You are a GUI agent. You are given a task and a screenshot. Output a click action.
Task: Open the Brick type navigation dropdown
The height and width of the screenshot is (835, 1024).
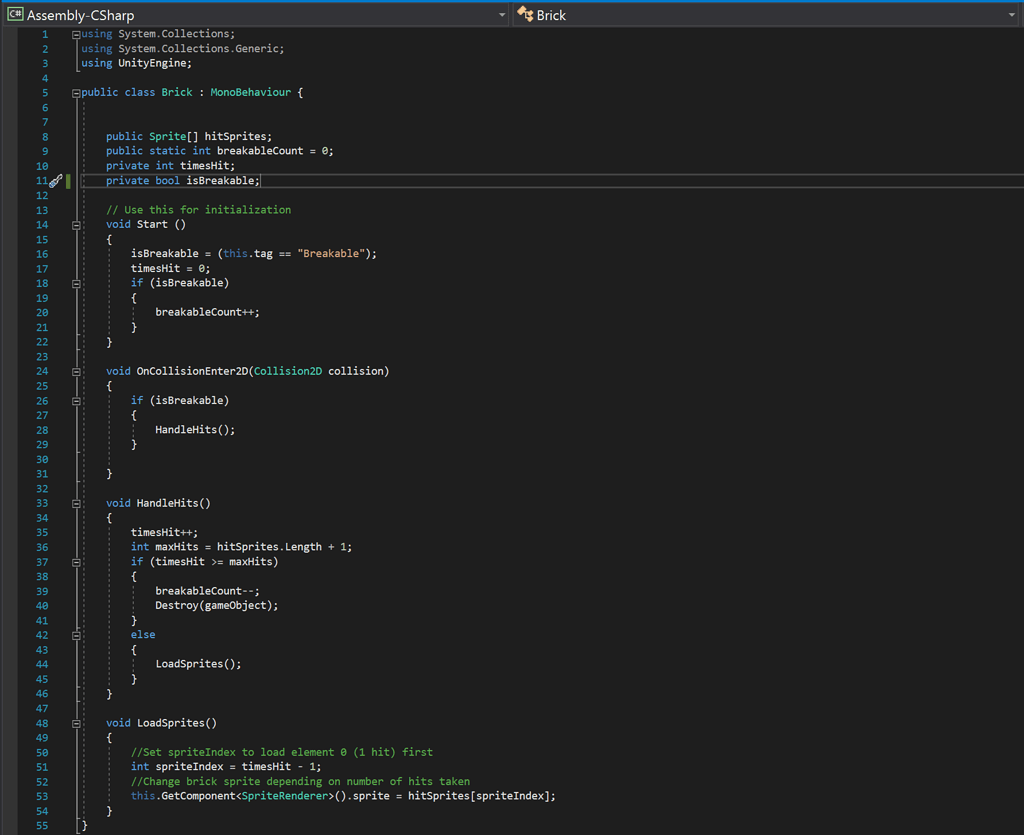[1012, 15]
